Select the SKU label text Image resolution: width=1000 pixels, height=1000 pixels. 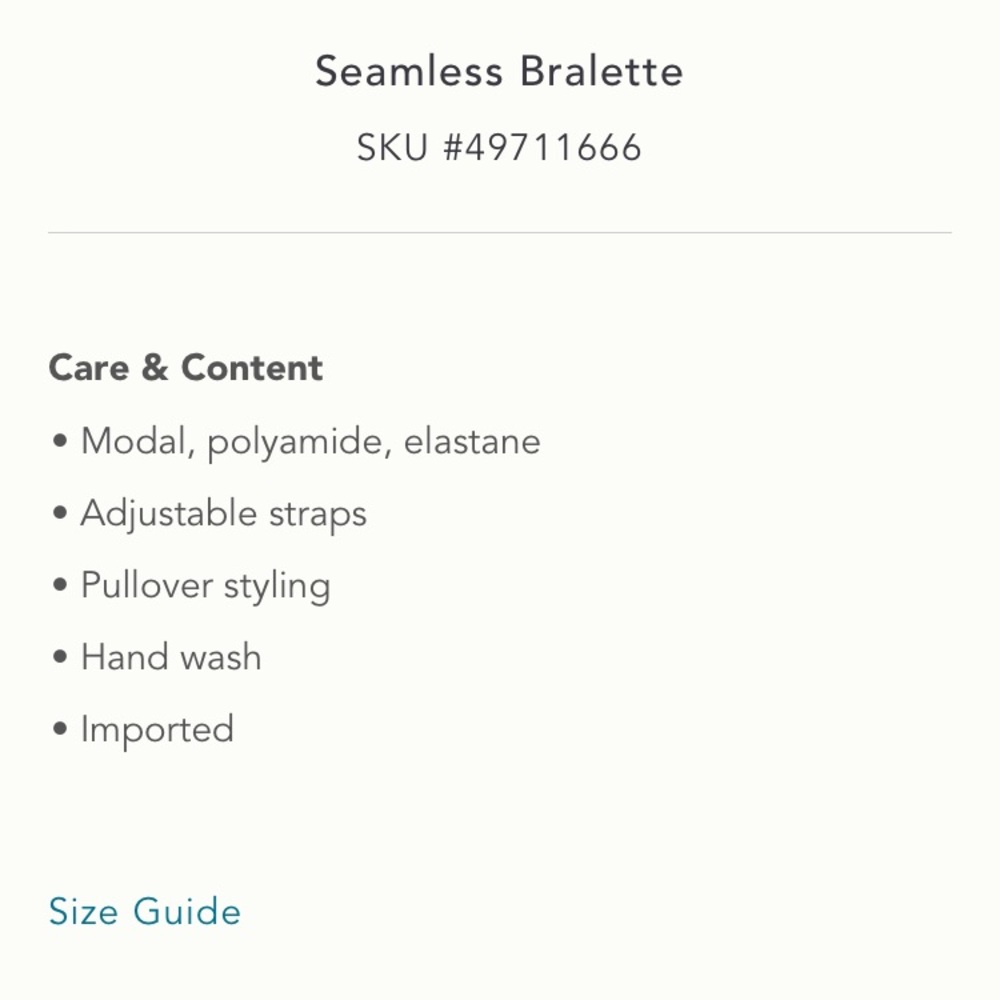click(x=394, y=148)
